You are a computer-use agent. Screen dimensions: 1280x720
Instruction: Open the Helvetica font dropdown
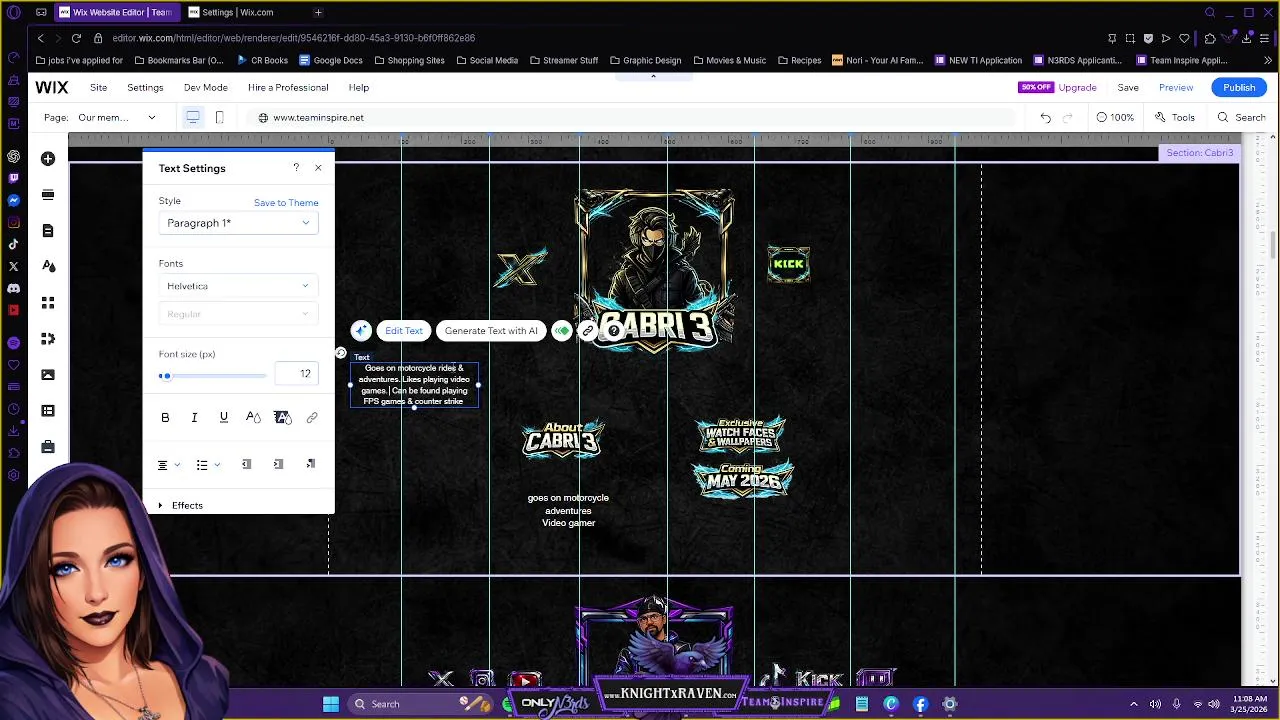pyautogui.click(x=238, y=286)
